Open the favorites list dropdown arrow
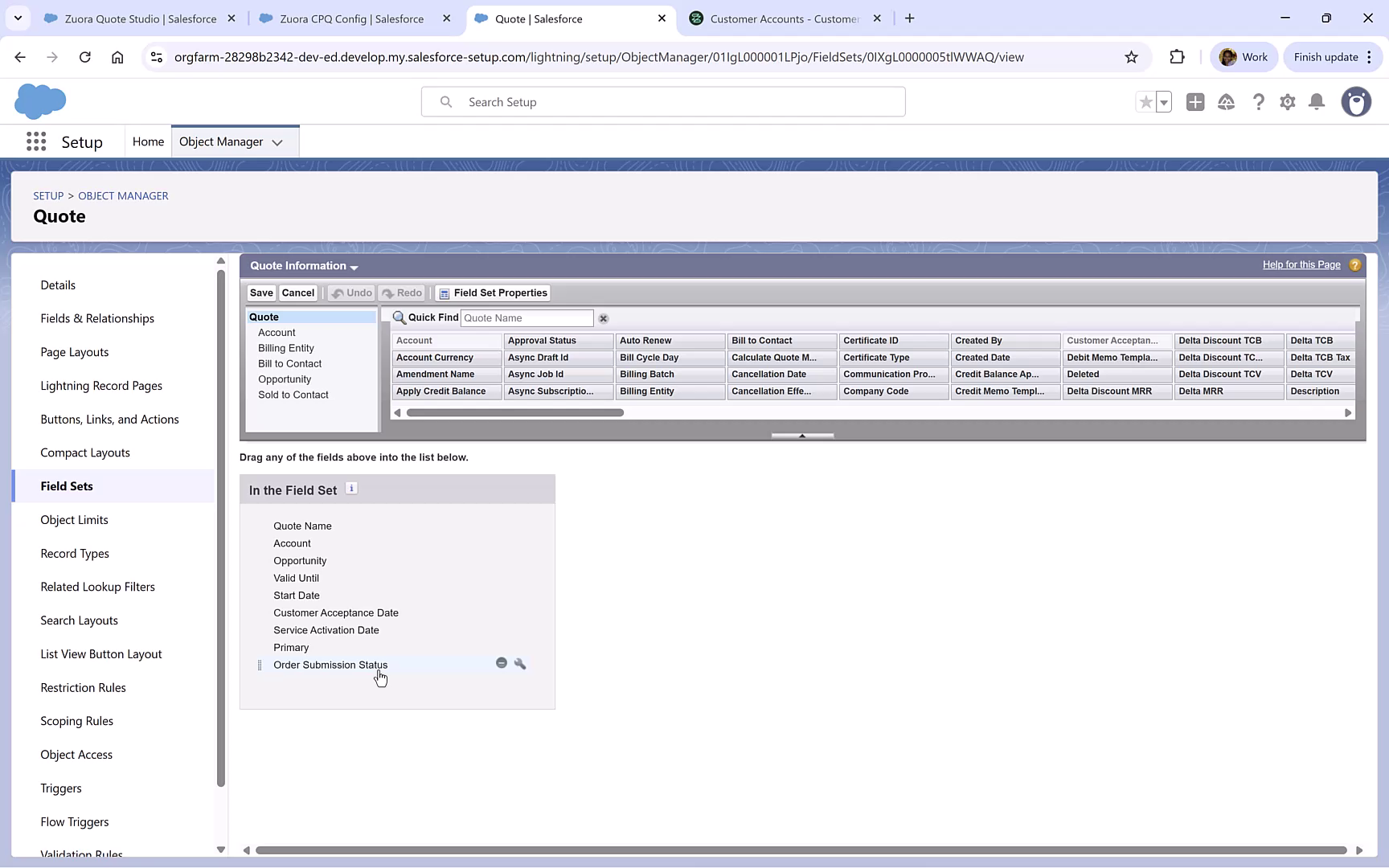Viewport: 1389px width, 868px height. (1162, 102)
